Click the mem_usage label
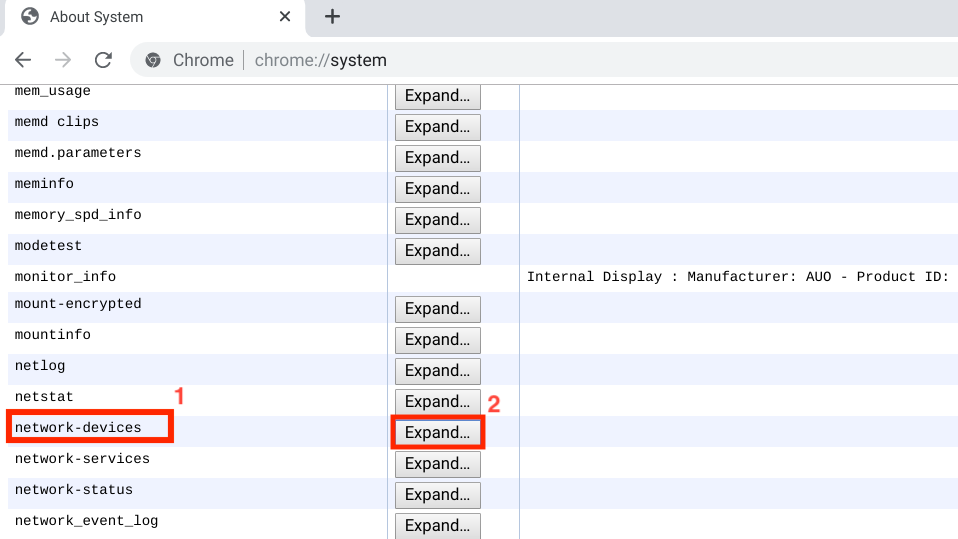 53,91
